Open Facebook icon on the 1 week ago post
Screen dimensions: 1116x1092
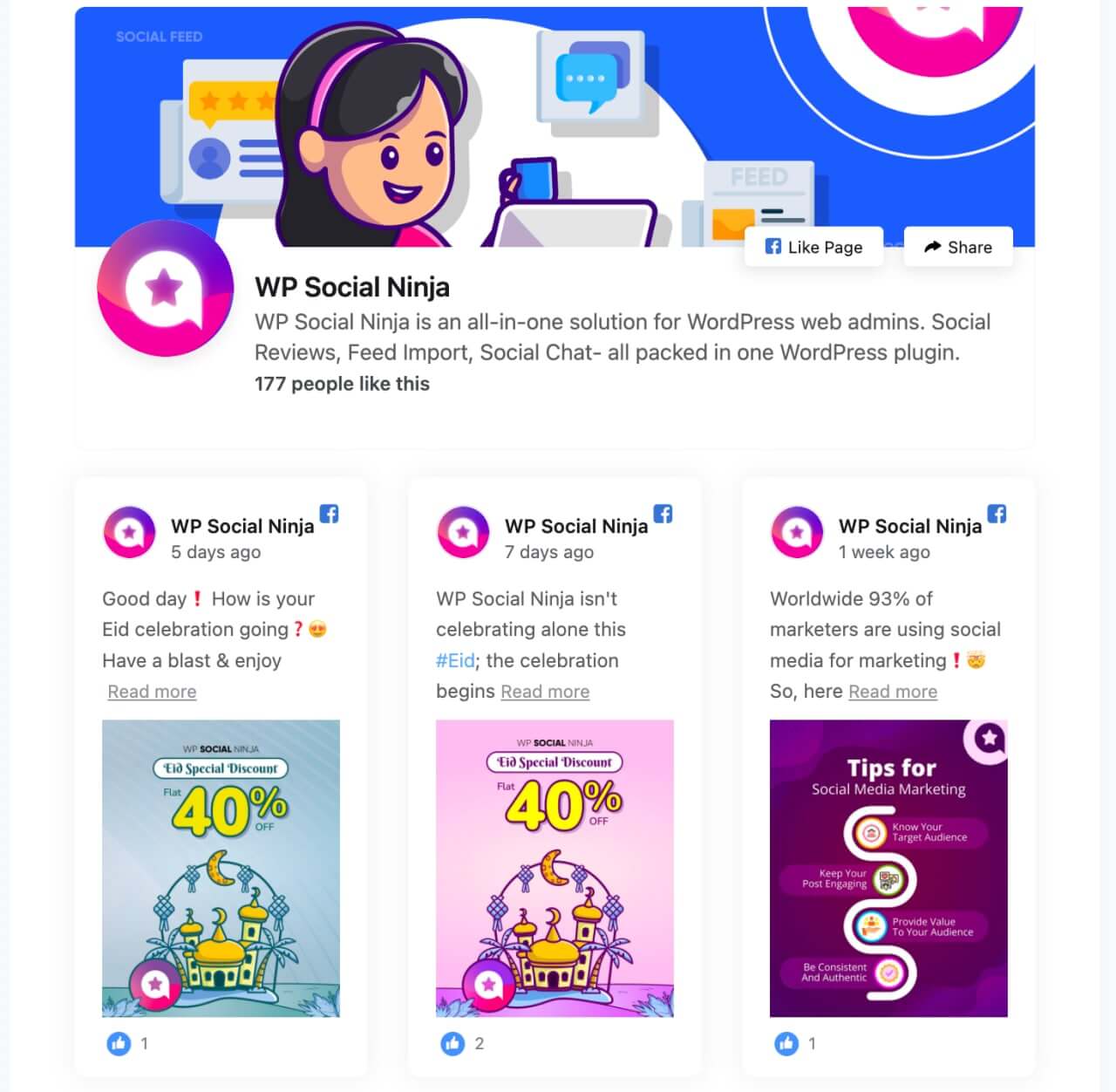click(x=997, y=514)
